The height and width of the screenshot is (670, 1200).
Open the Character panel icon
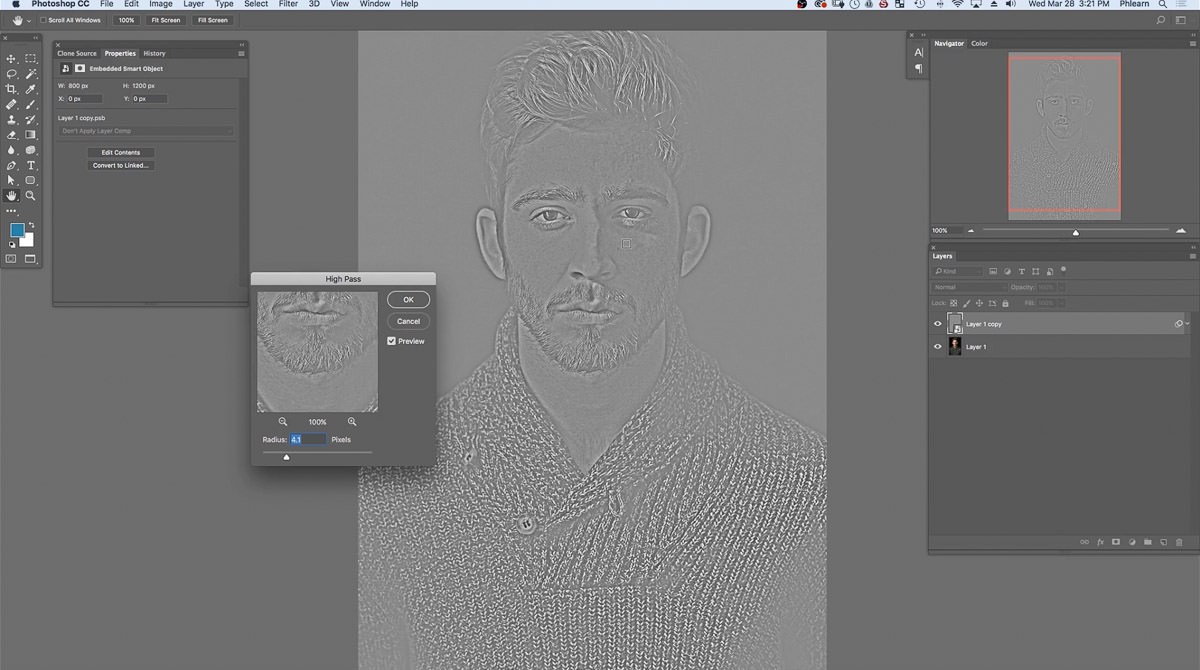(918, 52)
